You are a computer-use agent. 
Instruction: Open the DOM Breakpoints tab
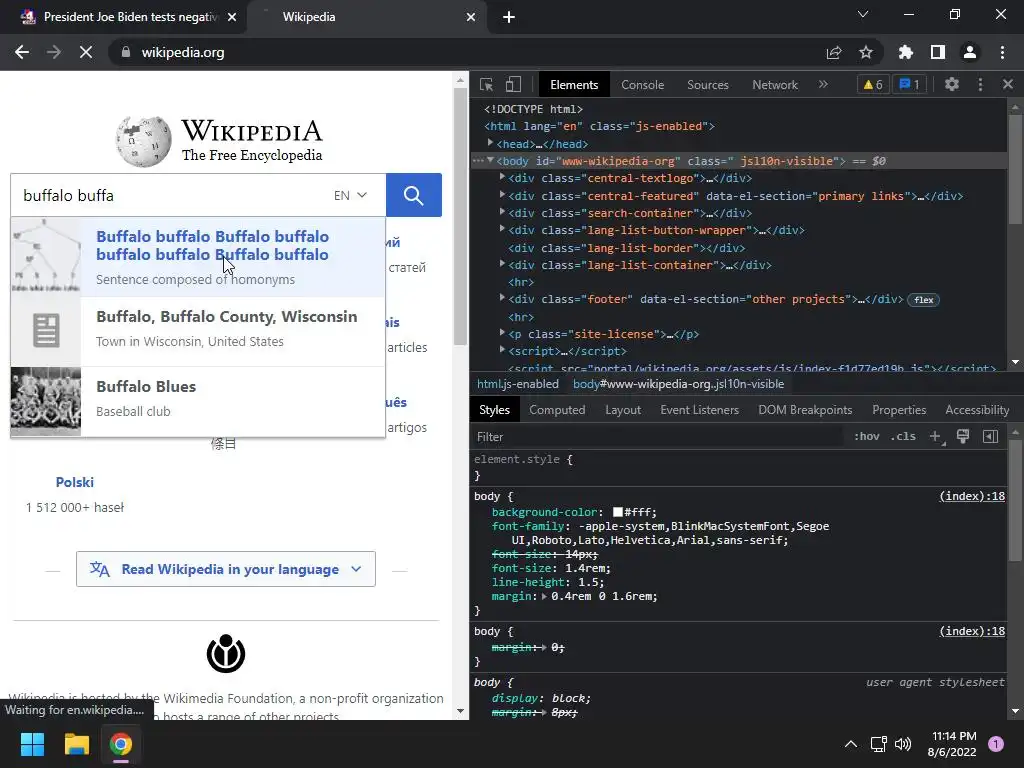point(805,410)
